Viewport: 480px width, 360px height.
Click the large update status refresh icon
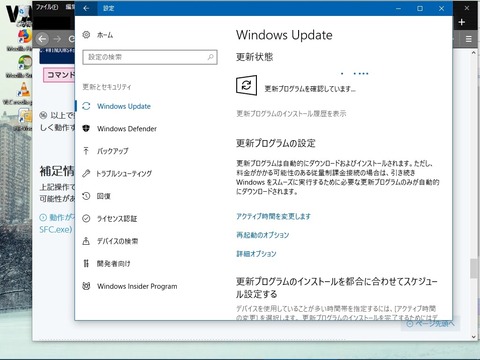click(x=246, y=85)
